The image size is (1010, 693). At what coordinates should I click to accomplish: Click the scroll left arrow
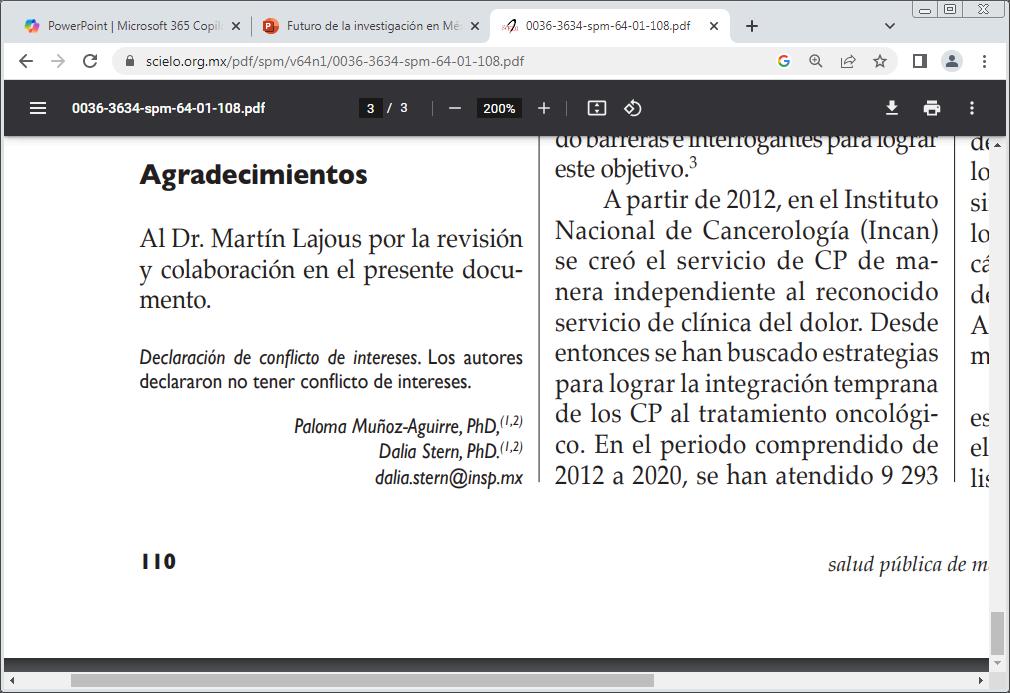pyautogui.click(x=12, y=680)
